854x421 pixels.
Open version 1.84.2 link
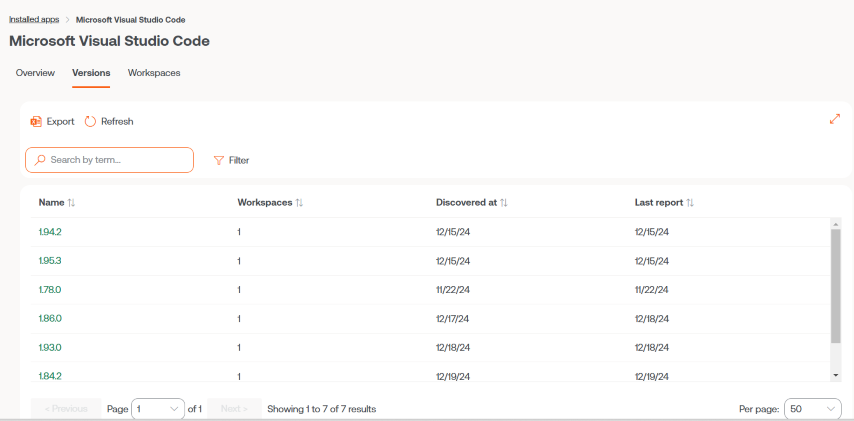pyautogui.click(x=50, y=376)
